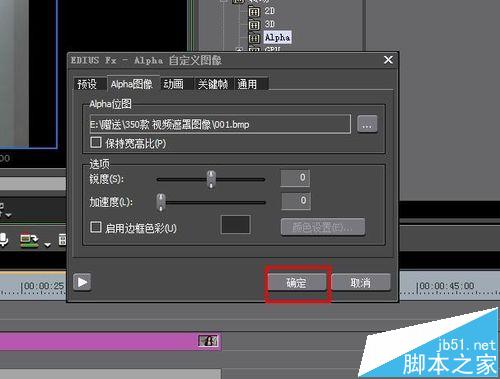The width and height of the screenshot is (500, 379).
Task: Click the 锐度(S) slider handle
Action: pos(211,179)
